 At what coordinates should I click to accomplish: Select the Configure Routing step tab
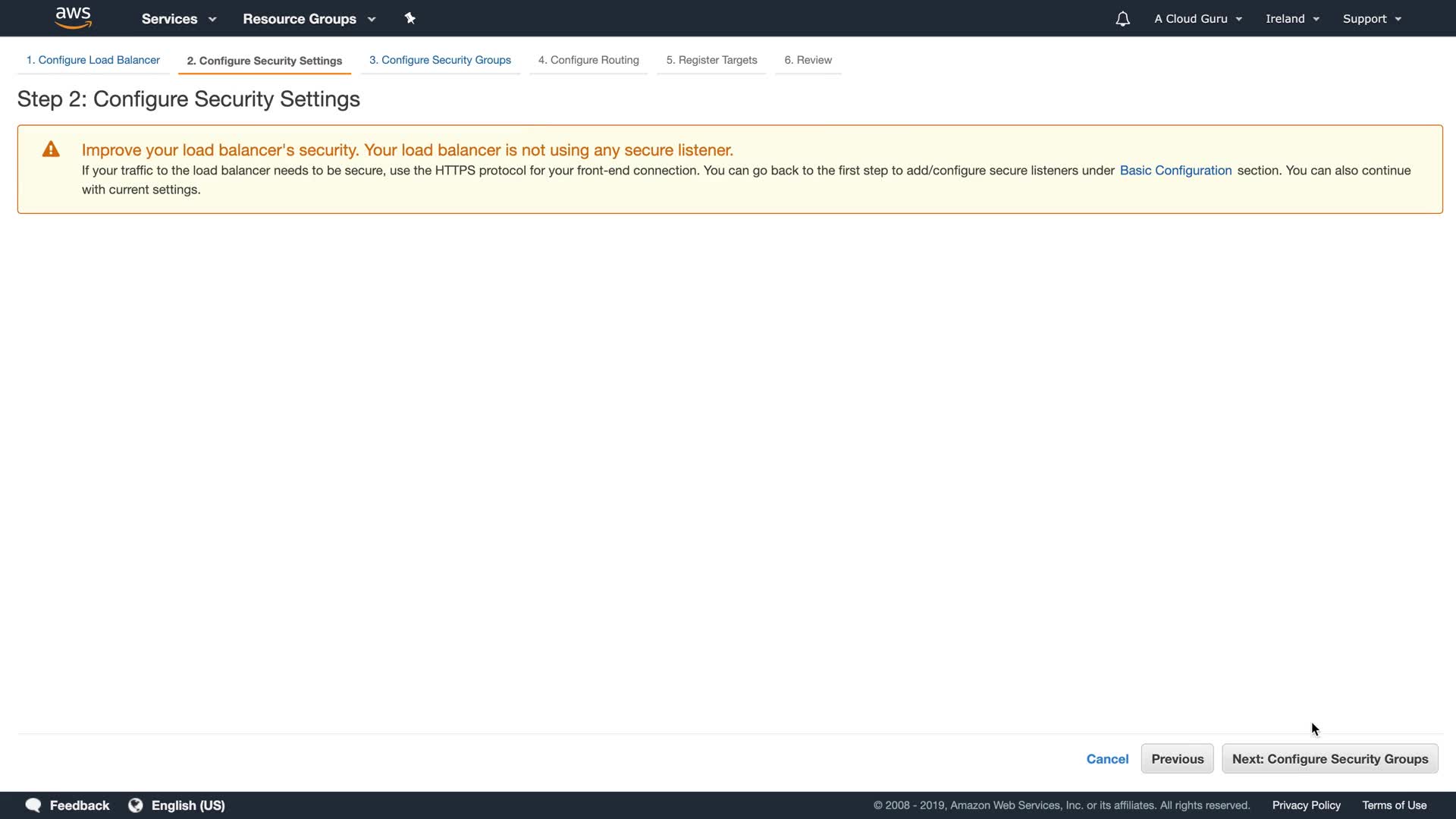(x=588, y=60)
